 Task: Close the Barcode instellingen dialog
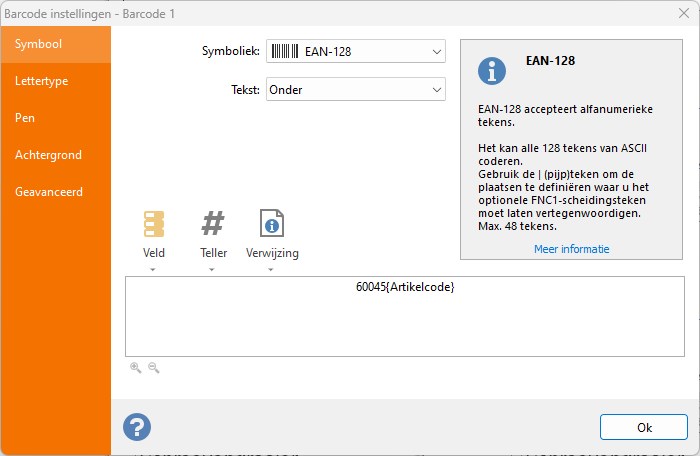[683, 13]
